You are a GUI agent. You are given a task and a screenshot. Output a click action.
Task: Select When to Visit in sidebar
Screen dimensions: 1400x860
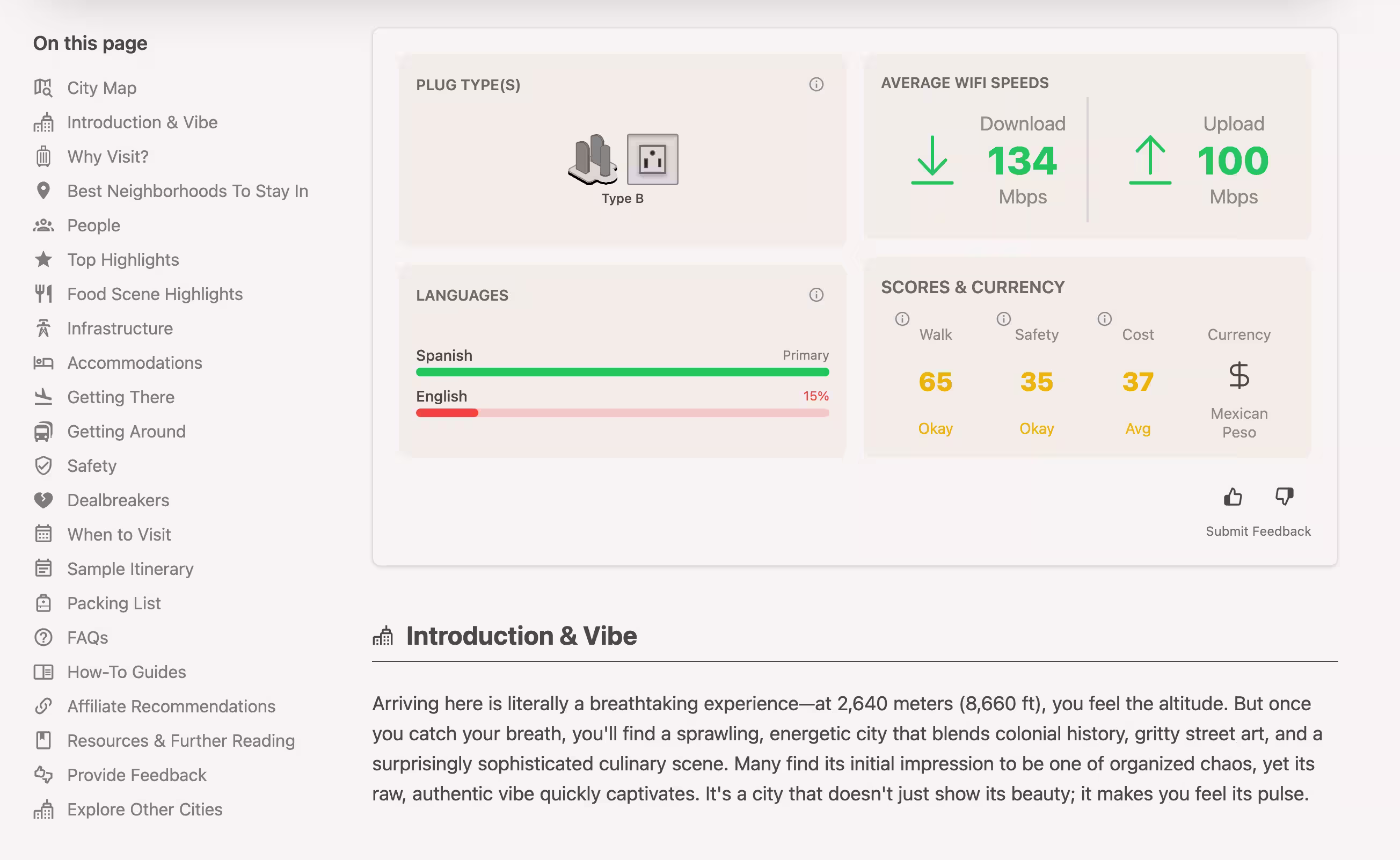(x=119, y=535)
